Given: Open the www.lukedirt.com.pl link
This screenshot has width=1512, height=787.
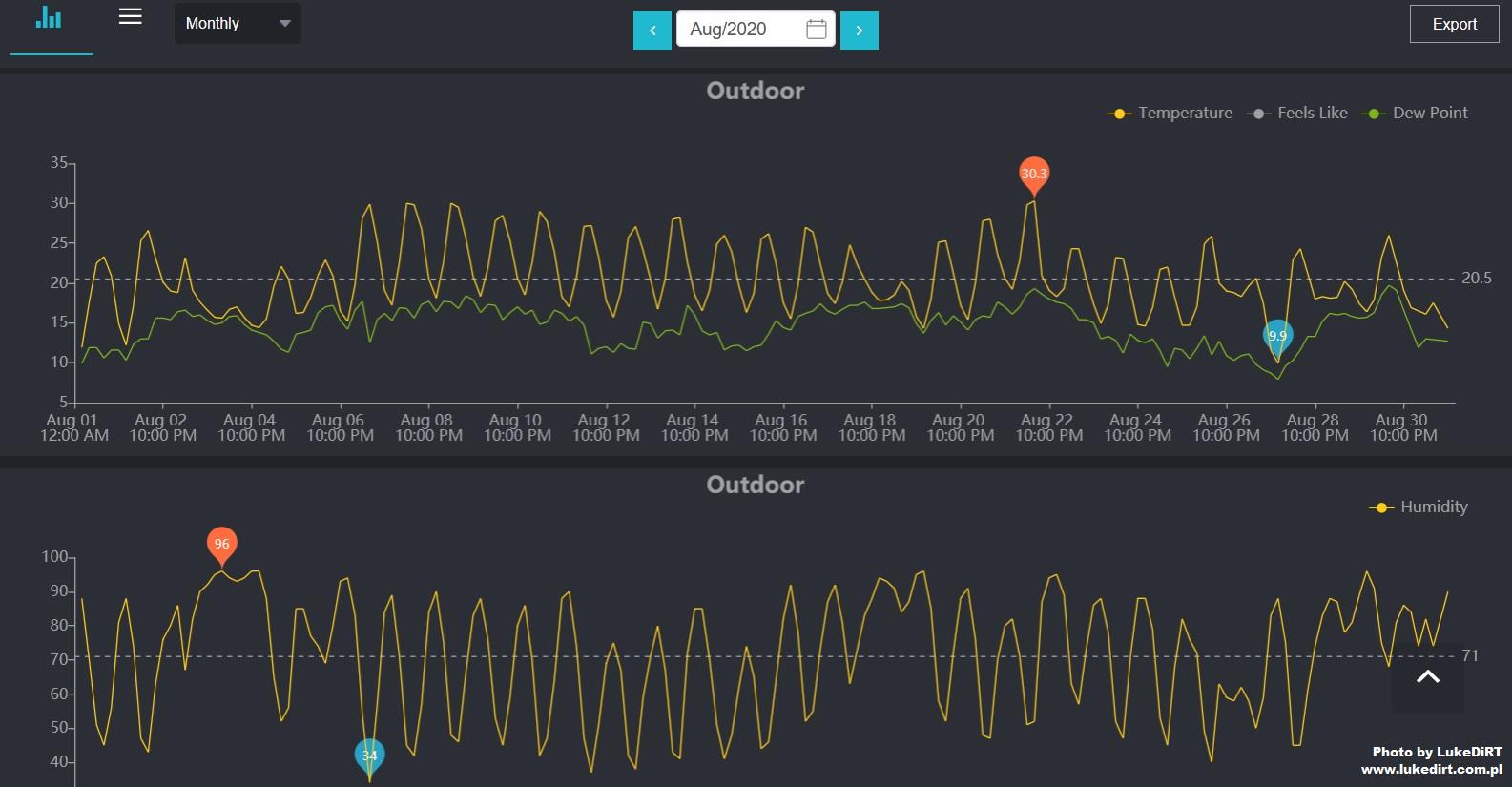Looking at the screenshot, I should click(1431, 769).
